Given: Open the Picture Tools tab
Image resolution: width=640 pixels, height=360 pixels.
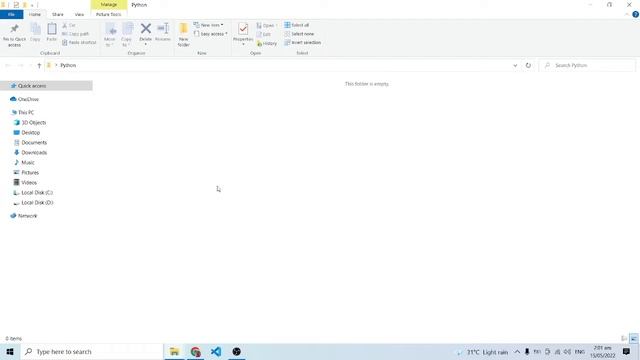Looking at the screenshot, I should point(109,14).
